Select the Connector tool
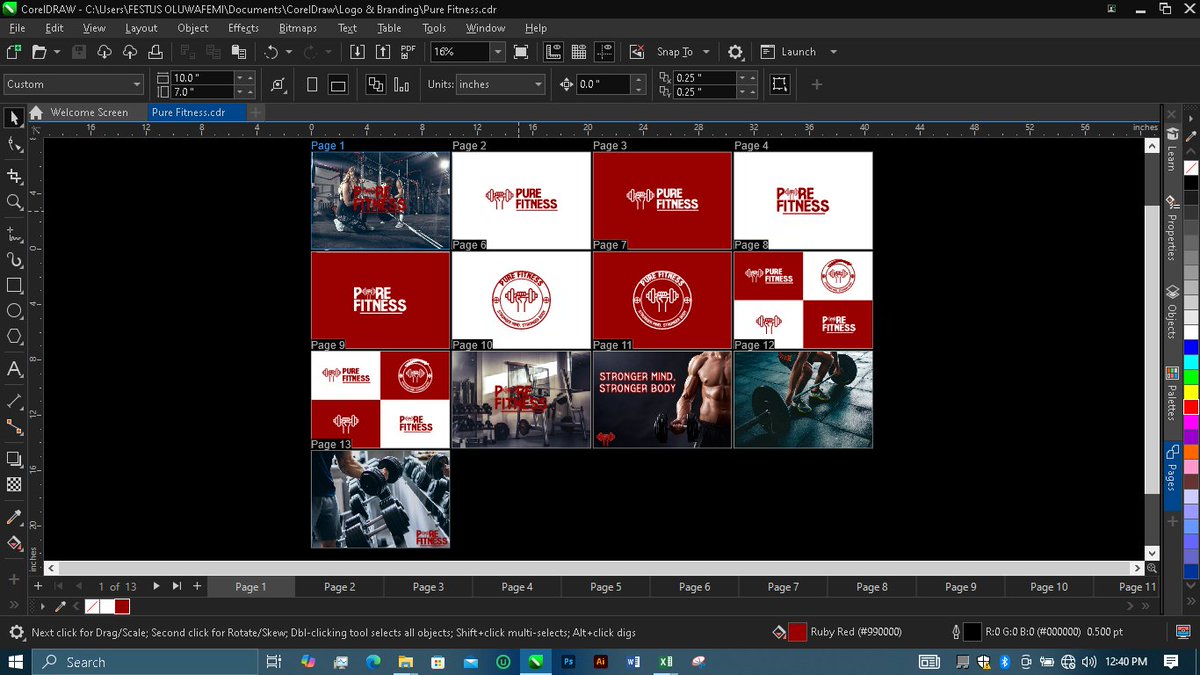This screenshot has height=675, width=1200. tap(14, 427)
